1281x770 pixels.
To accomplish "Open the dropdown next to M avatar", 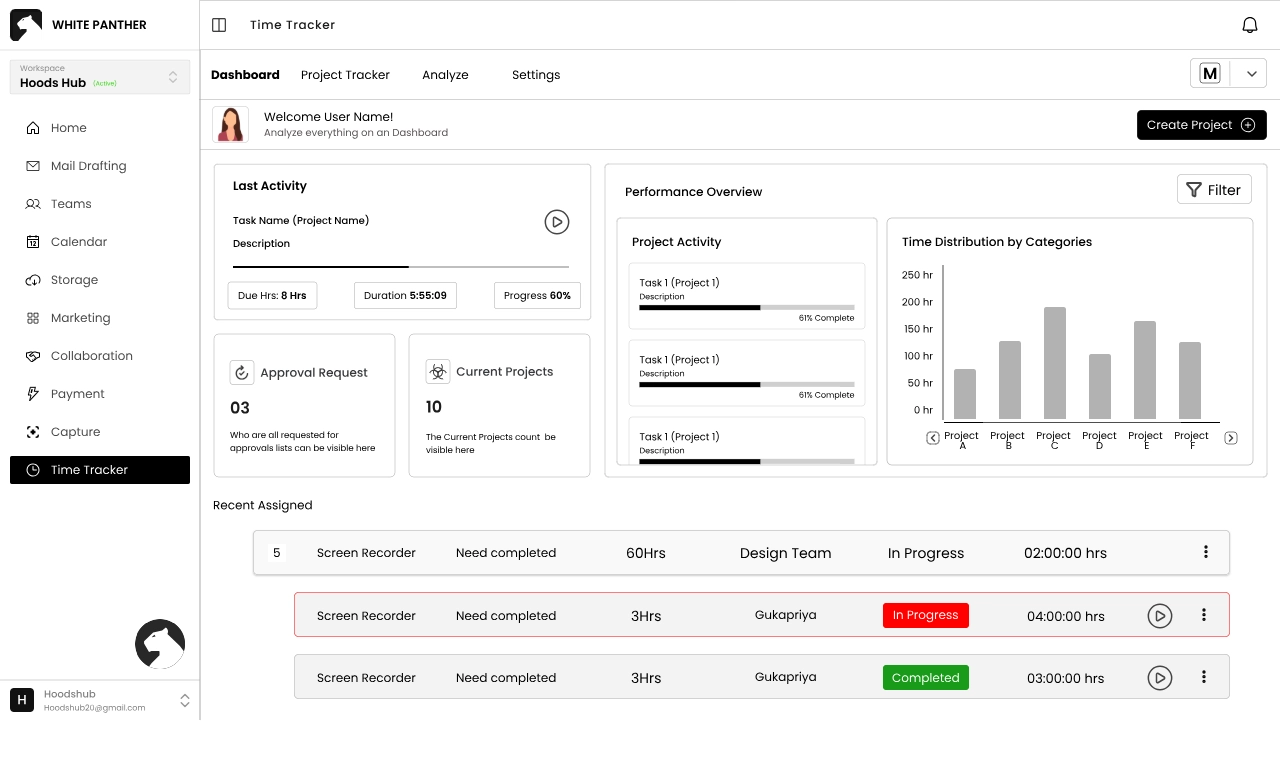I will [x=1249, y=73].
